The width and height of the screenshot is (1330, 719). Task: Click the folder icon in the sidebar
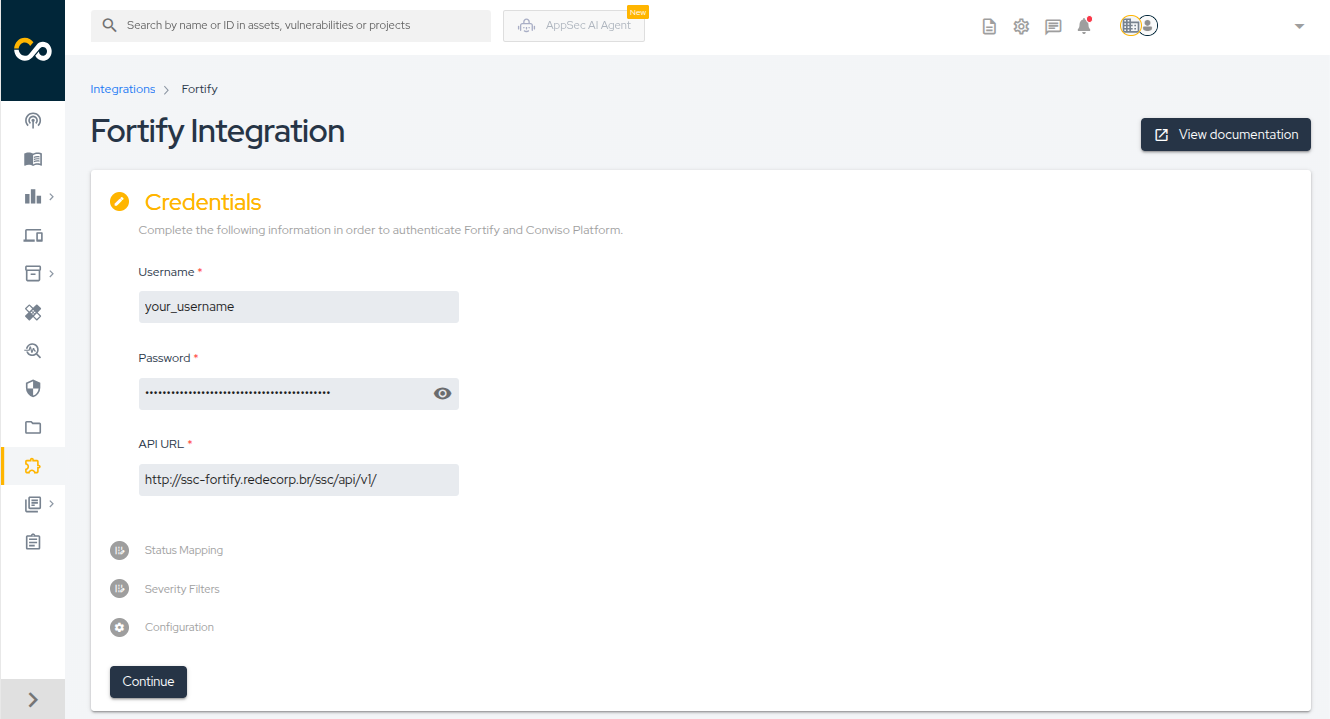point(33,427)
